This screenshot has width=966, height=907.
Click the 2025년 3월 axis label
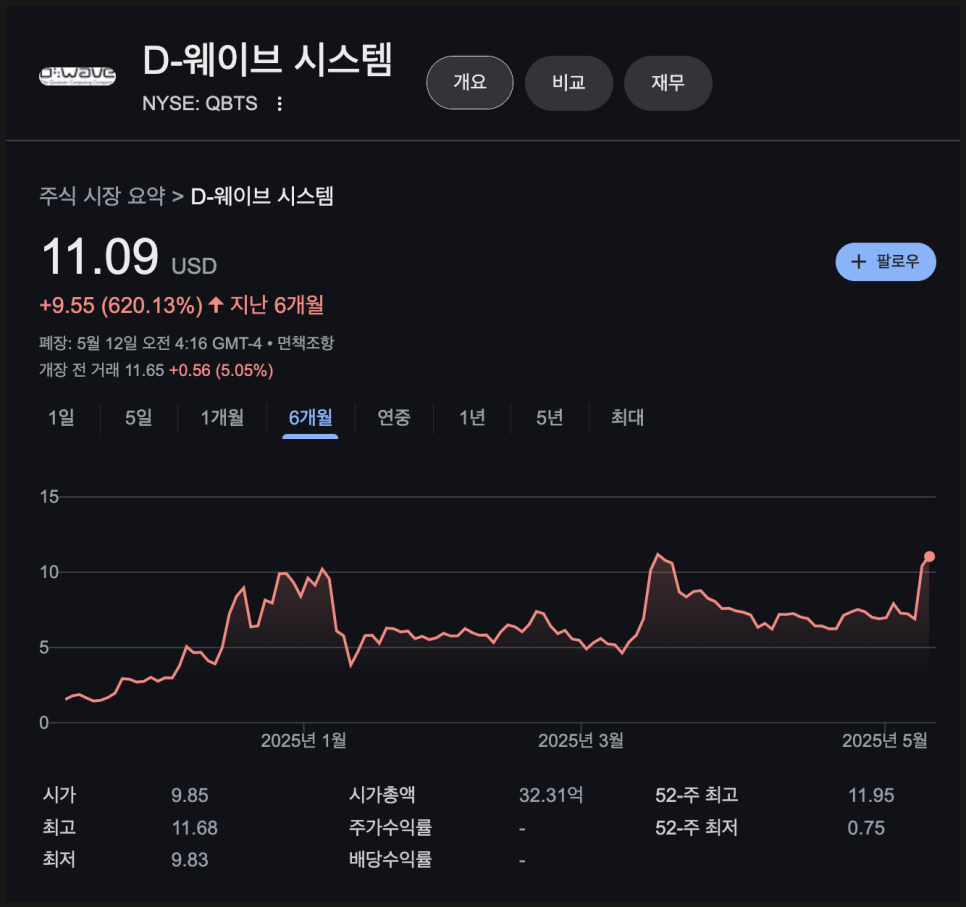(x=580, y=741)
